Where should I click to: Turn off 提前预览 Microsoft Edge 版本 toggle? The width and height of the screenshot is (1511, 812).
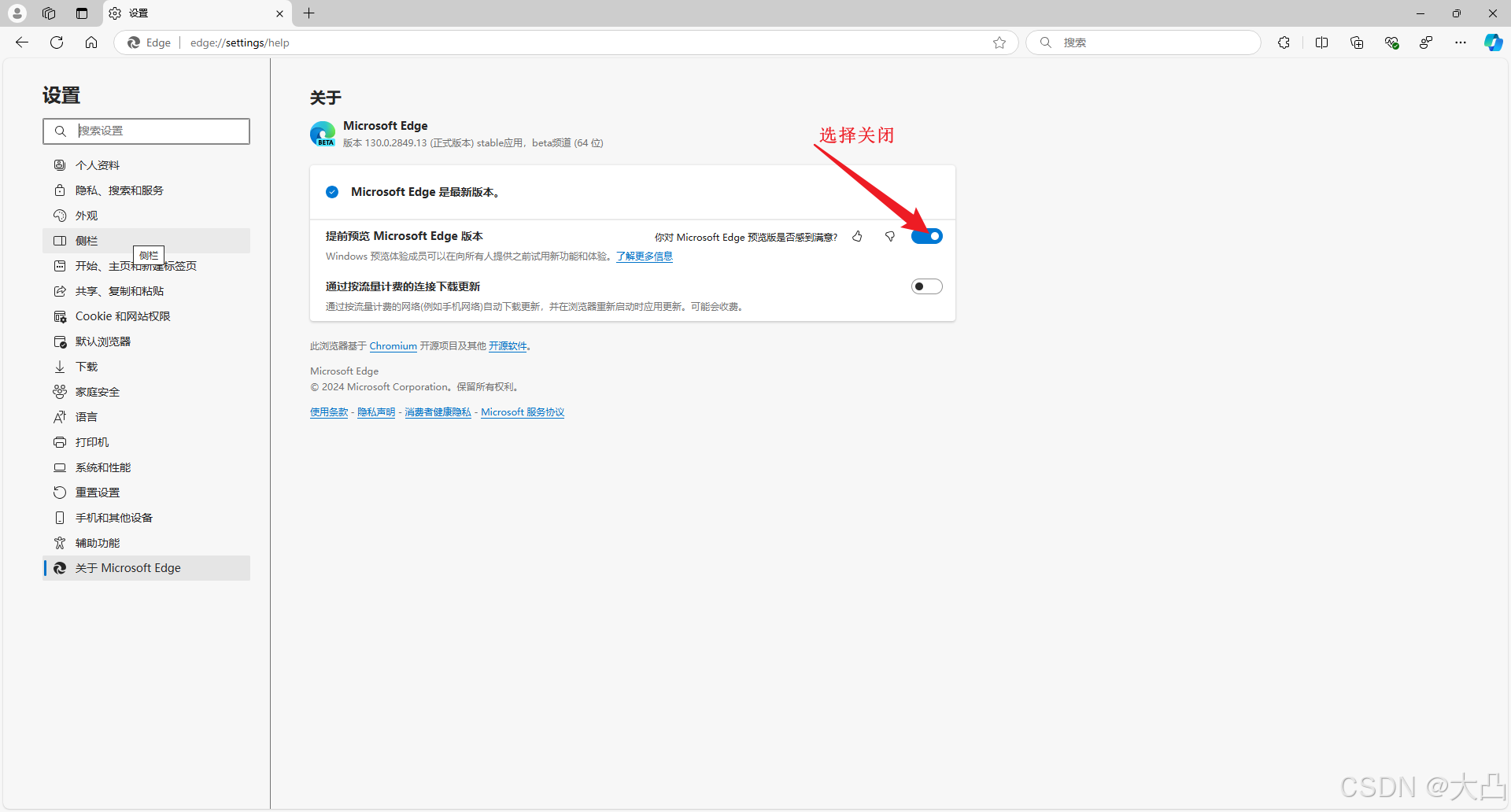[x=927, y=236]
